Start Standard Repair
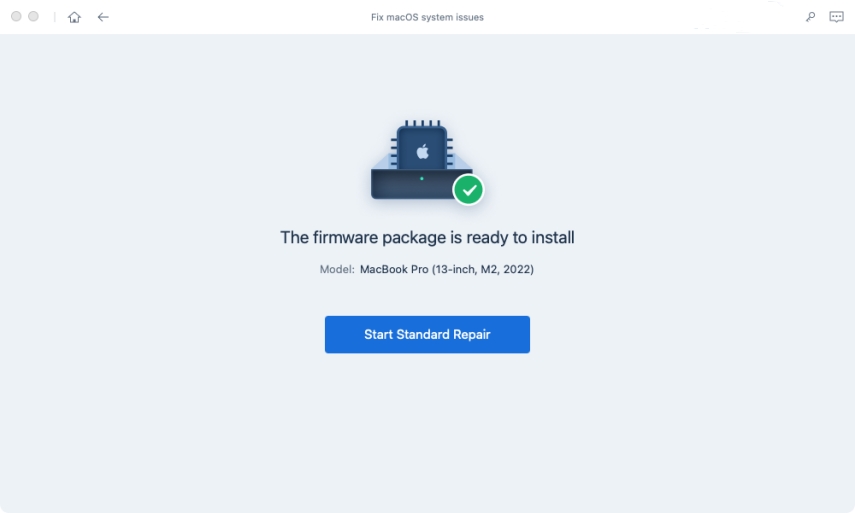This screenshot has width=855, height=513. (x=427, y=334)
